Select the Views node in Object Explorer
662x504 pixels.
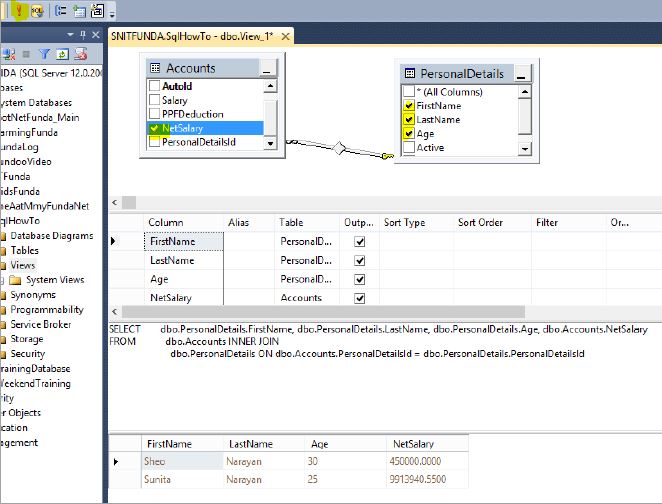[22, 265]
